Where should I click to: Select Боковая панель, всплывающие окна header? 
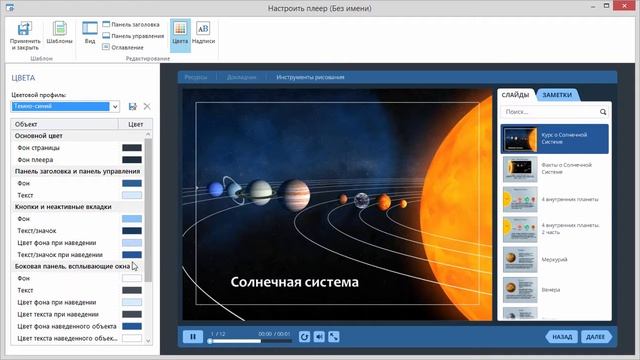pos(72,267)
